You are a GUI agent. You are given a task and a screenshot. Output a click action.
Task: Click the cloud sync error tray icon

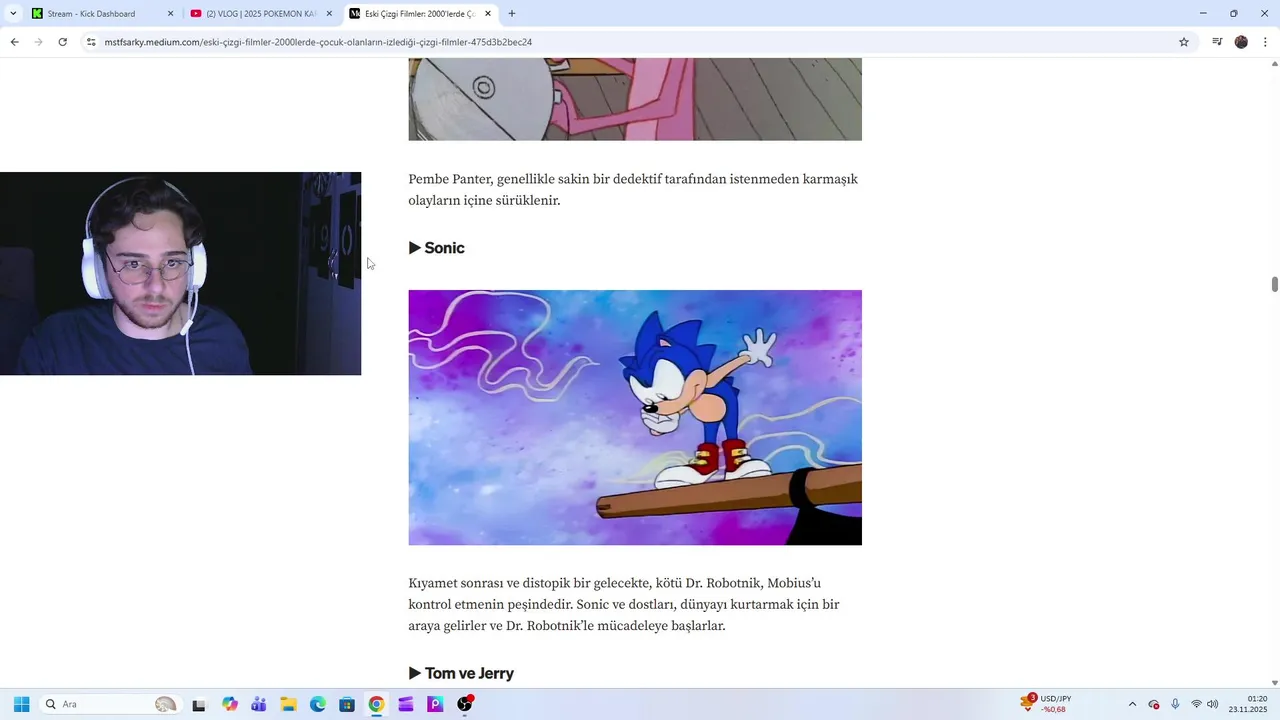[1154, 704]
